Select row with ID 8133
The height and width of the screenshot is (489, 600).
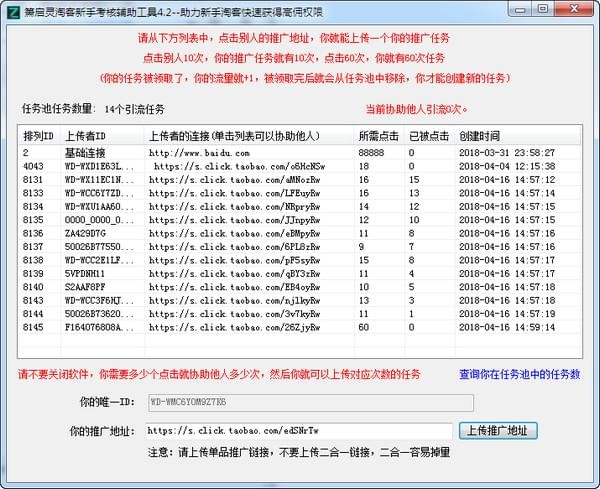pyautogui.click(x=300, y=193)
